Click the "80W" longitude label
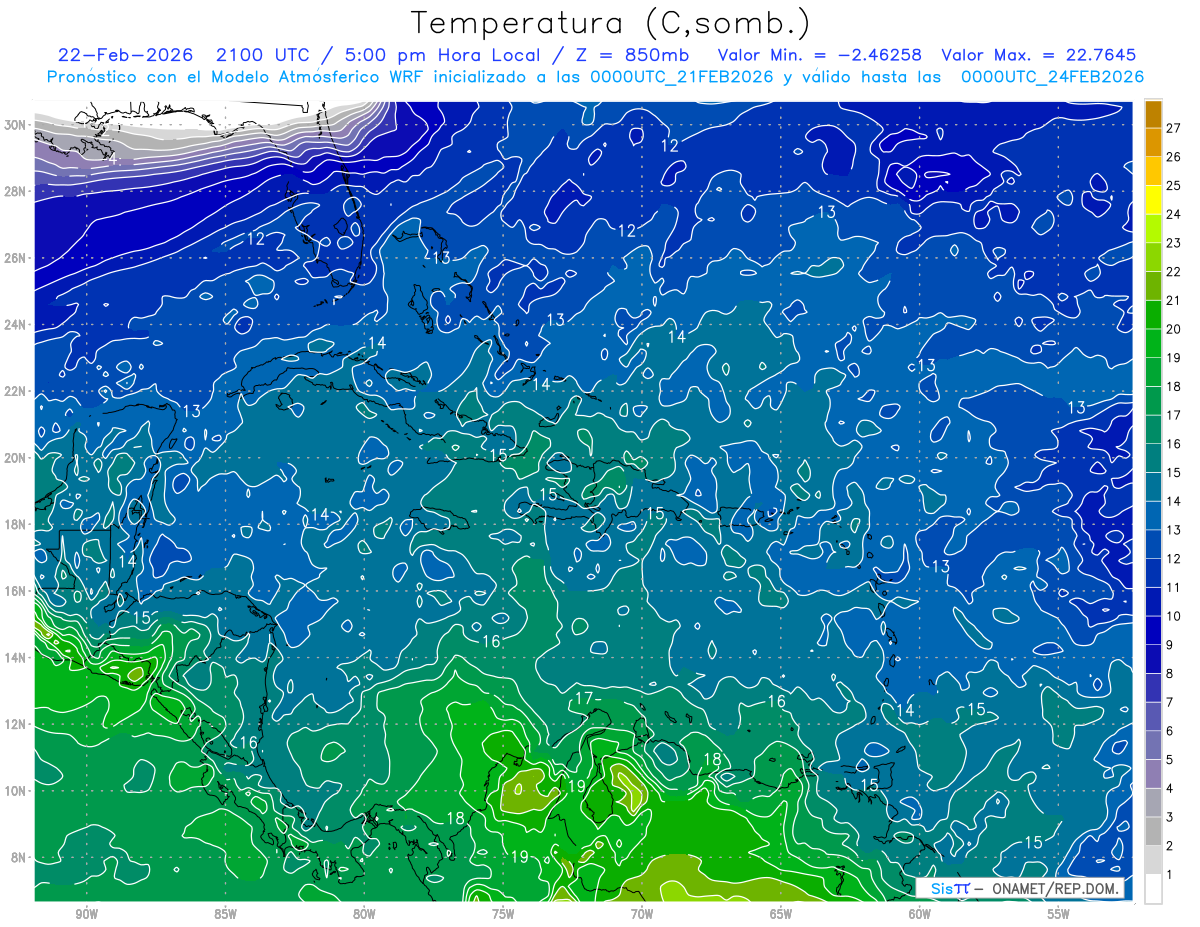 tap(365, 914)
